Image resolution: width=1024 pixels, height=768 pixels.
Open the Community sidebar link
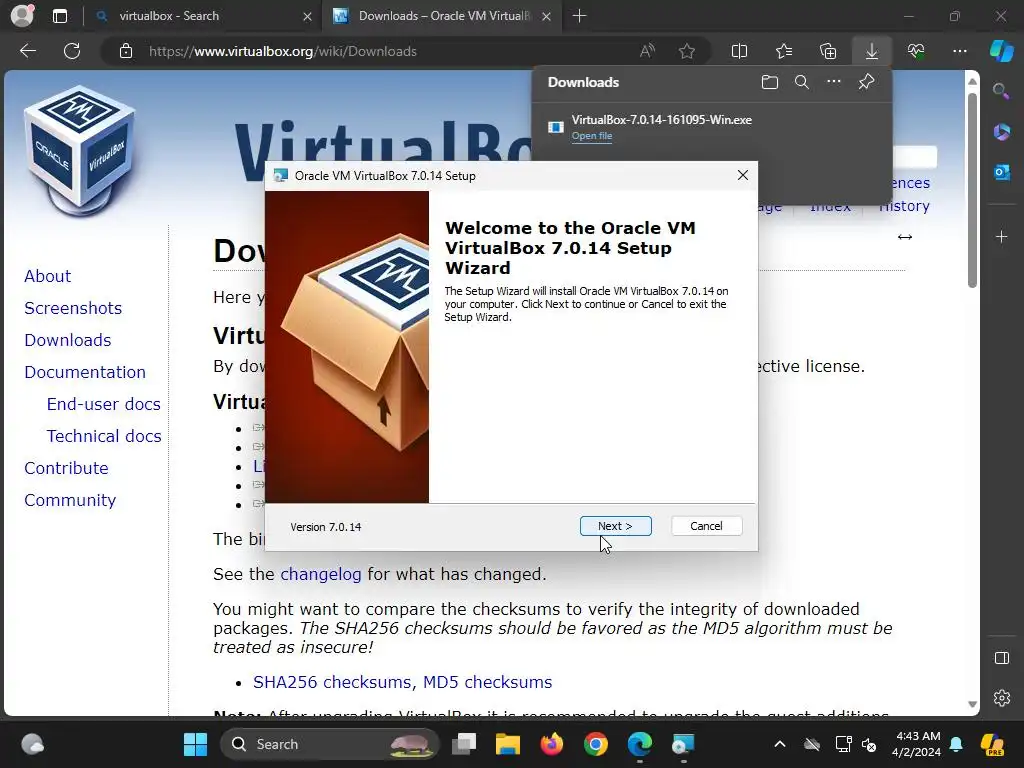(71, 500)
